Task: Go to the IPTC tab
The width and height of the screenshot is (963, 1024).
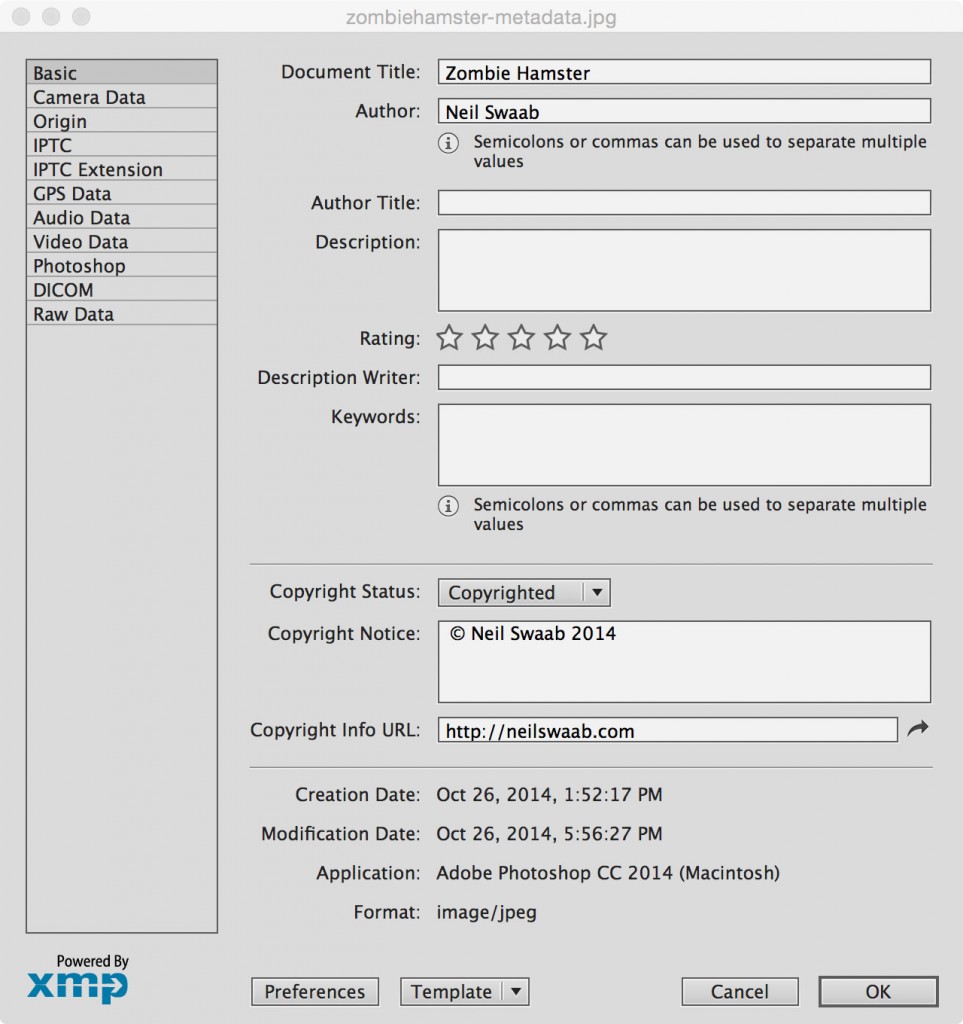Action: [x=121, y=145]
